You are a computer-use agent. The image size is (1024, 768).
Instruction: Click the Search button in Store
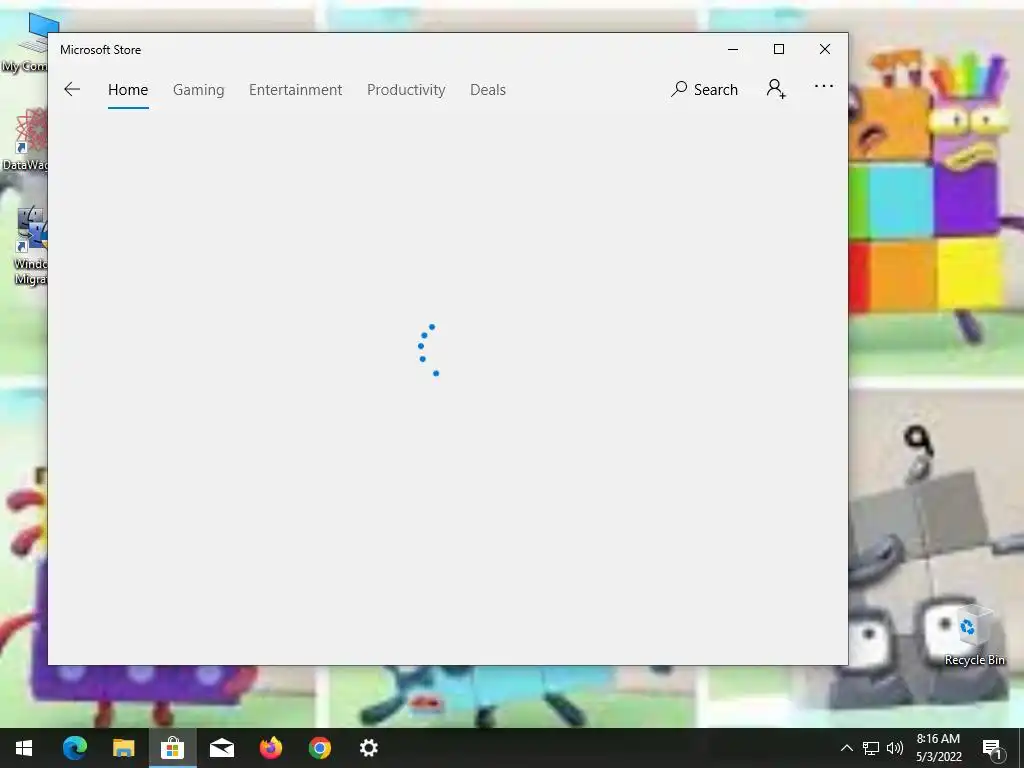point(704,89)
